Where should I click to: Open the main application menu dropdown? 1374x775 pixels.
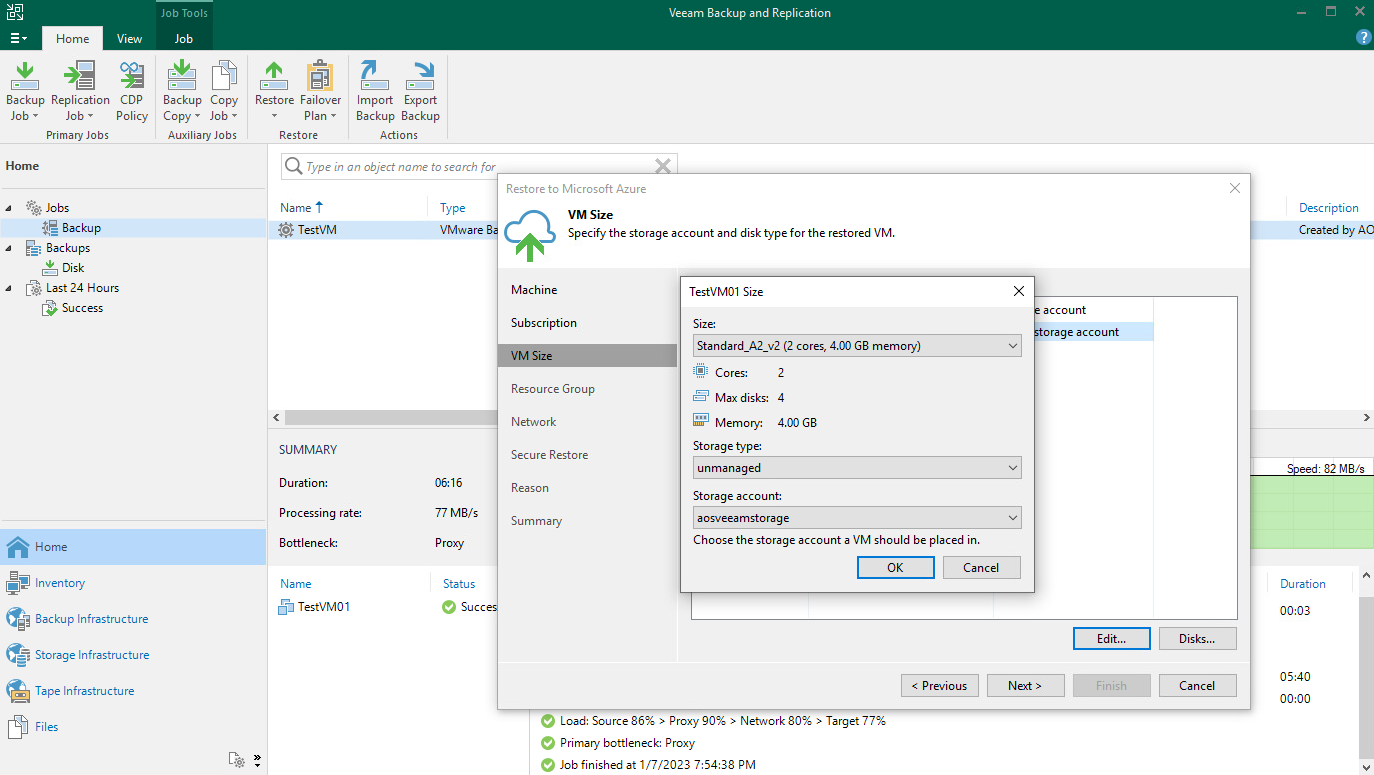[18, 38]
